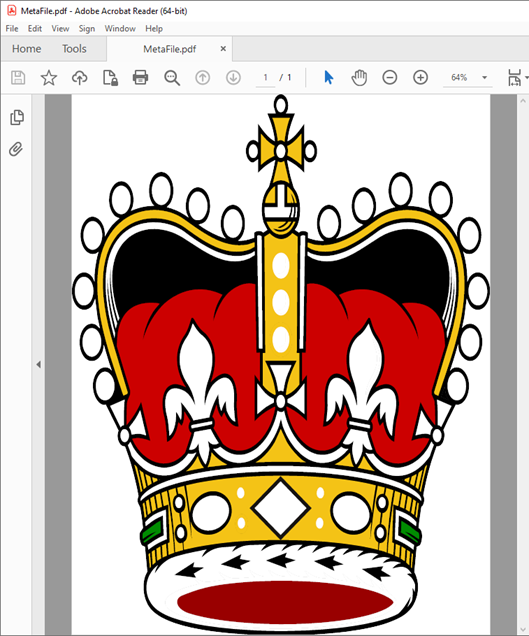This screenshot has height=636, width=529.
Task: Zoom in with the plus button
Action: click(x=420, y=77)
